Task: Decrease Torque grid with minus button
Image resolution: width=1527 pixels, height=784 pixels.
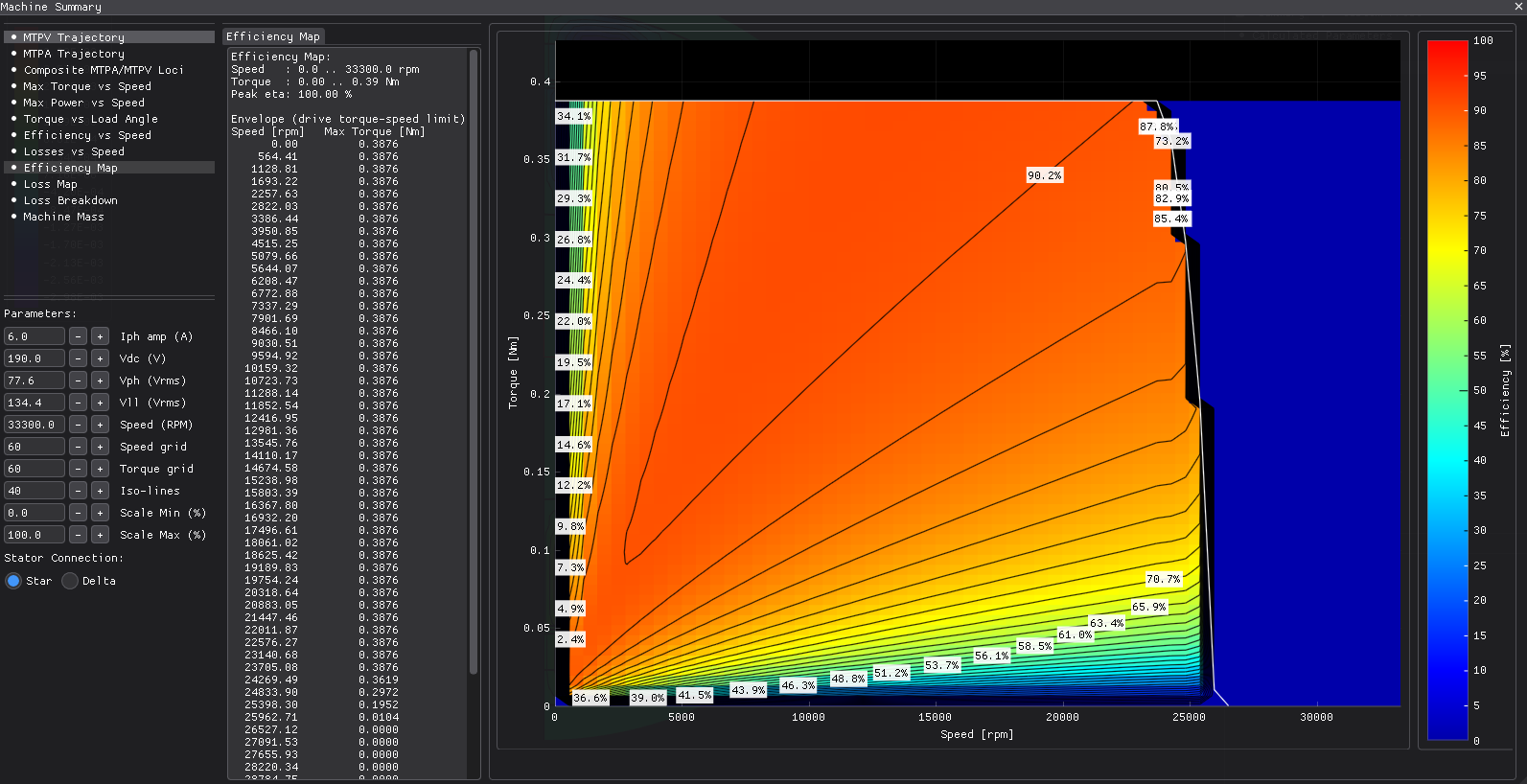Action: click(x=78, y=469)
